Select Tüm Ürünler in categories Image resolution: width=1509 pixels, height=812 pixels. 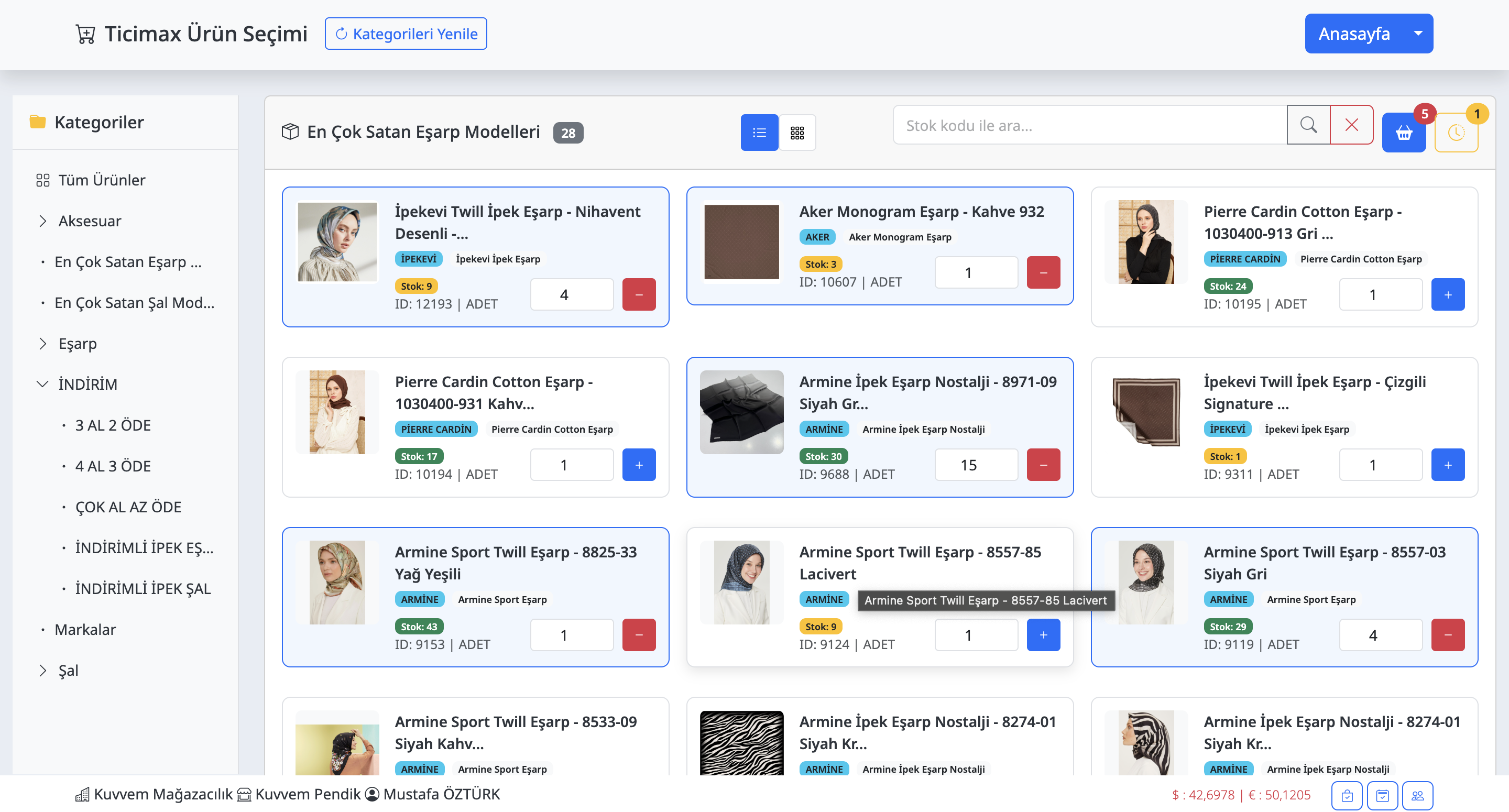tap(101, 180)
